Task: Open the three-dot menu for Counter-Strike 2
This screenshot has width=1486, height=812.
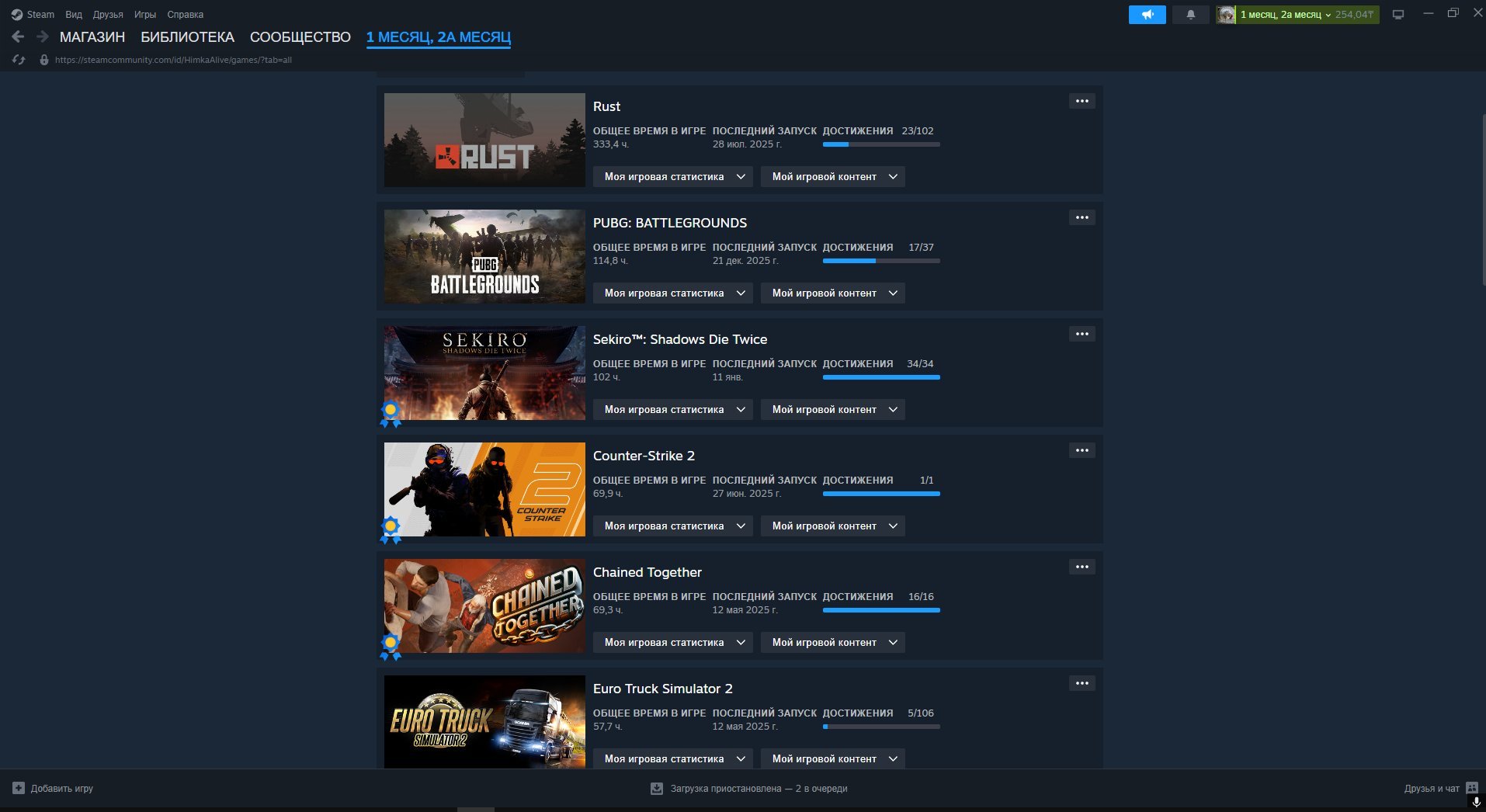Action: [1082, 450]
